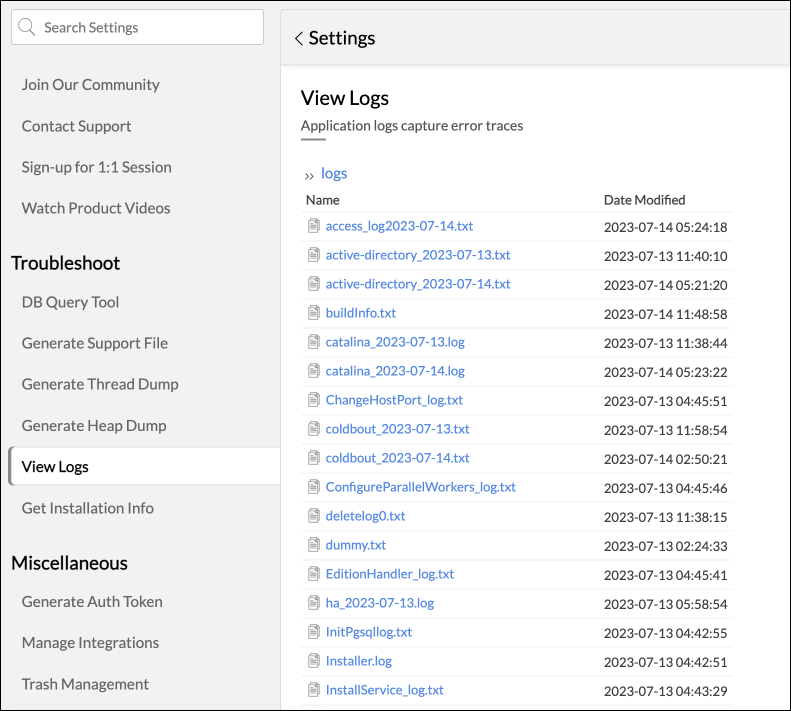Select Generate Heap Dump in the sidebar
This screenshot has width=791, height=711.
(x=94, y=426)
